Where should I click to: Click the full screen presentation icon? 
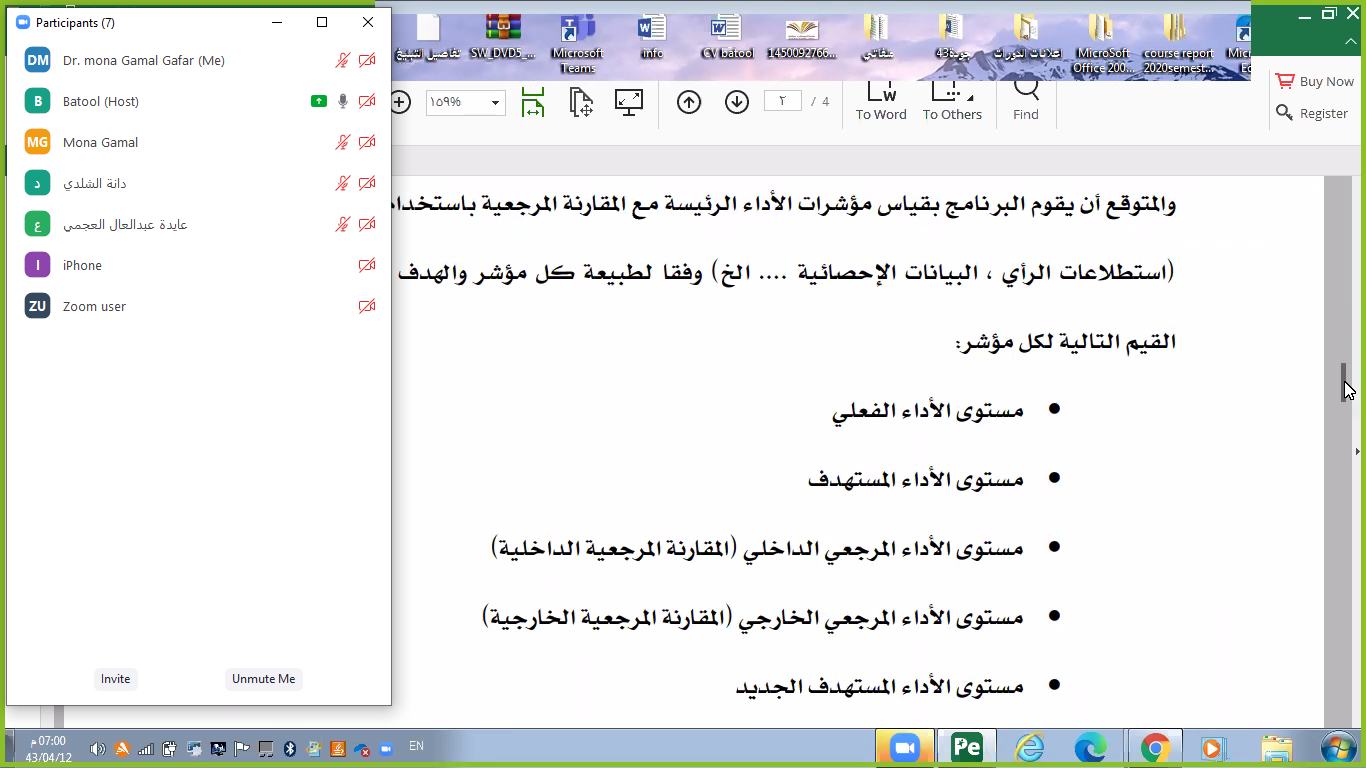(x=629, y=102)
